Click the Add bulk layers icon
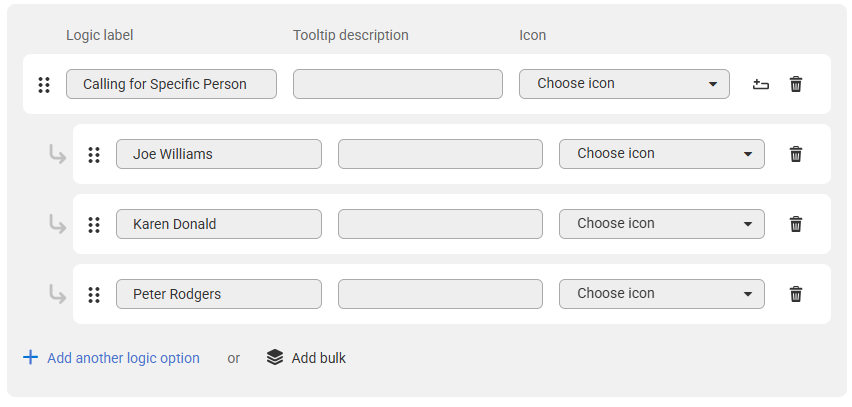This screenshot has width=852, height=407. pos(275,358)
